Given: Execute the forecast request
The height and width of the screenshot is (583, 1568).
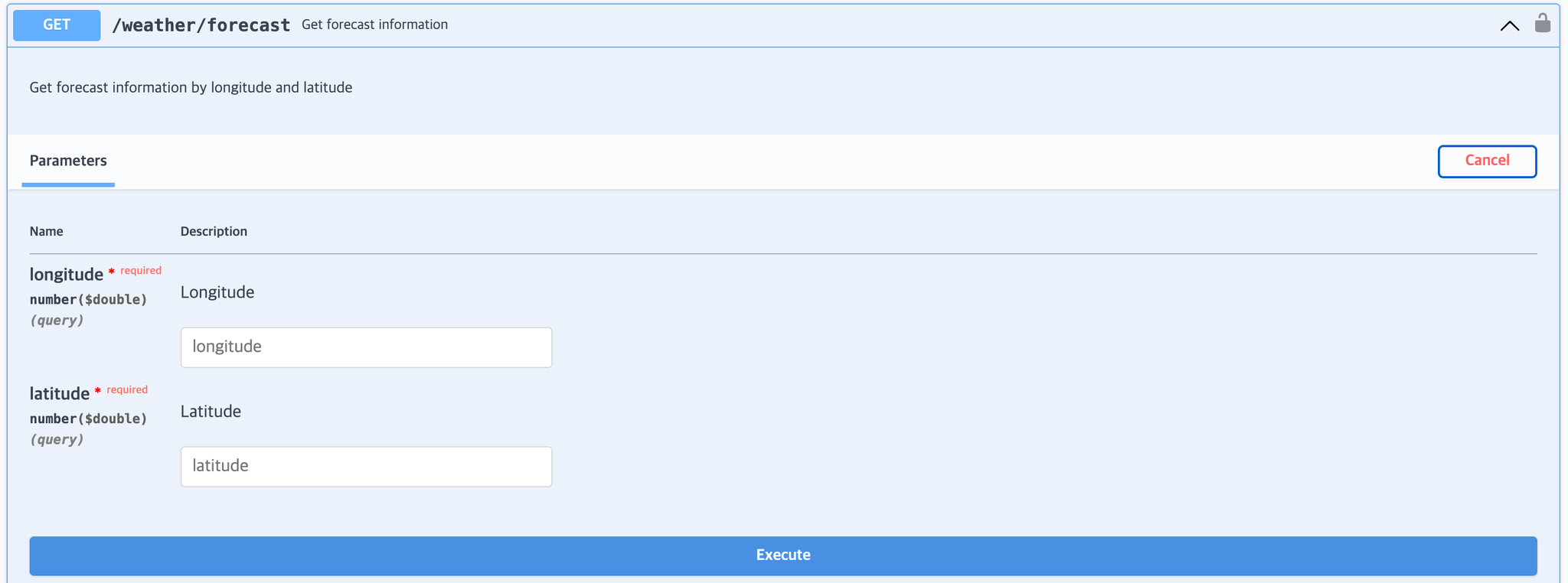Looking at the screenshot, I should click(x=783, y=555).
